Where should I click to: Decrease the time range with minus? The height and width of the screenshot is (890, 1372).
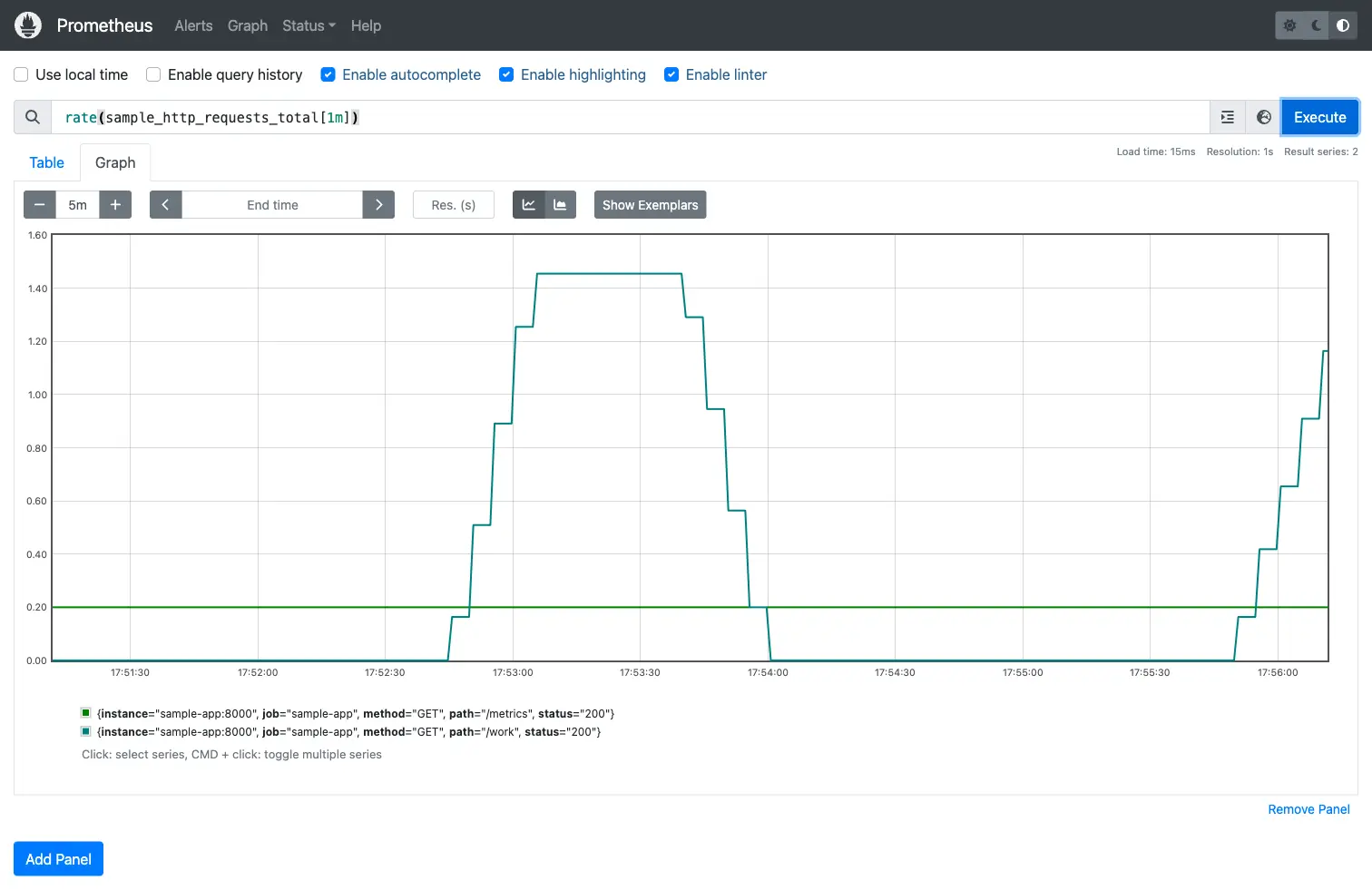[39, 205]
